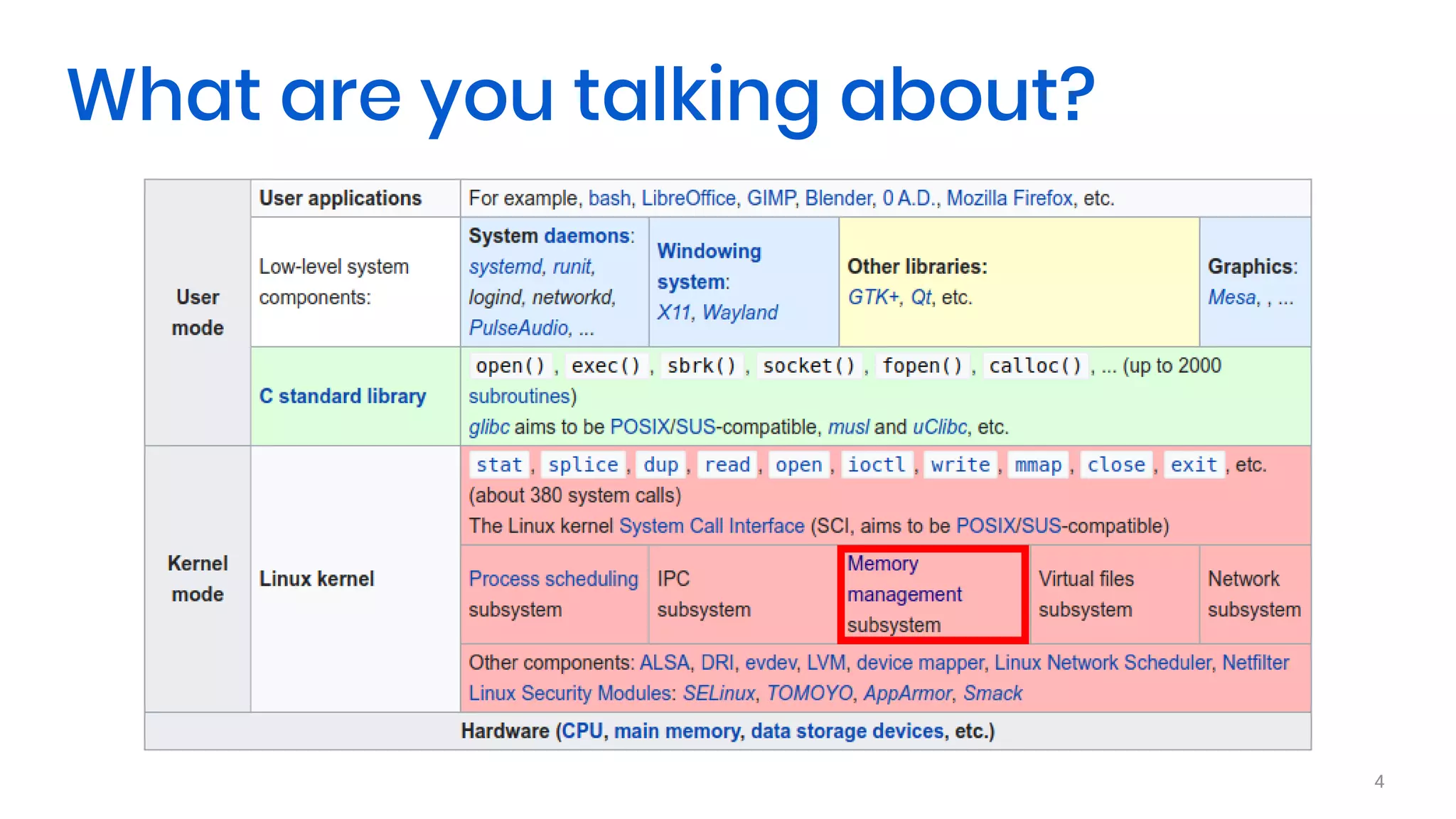
Task: Click the Mesa graphics link
Action: (1232, 297)
